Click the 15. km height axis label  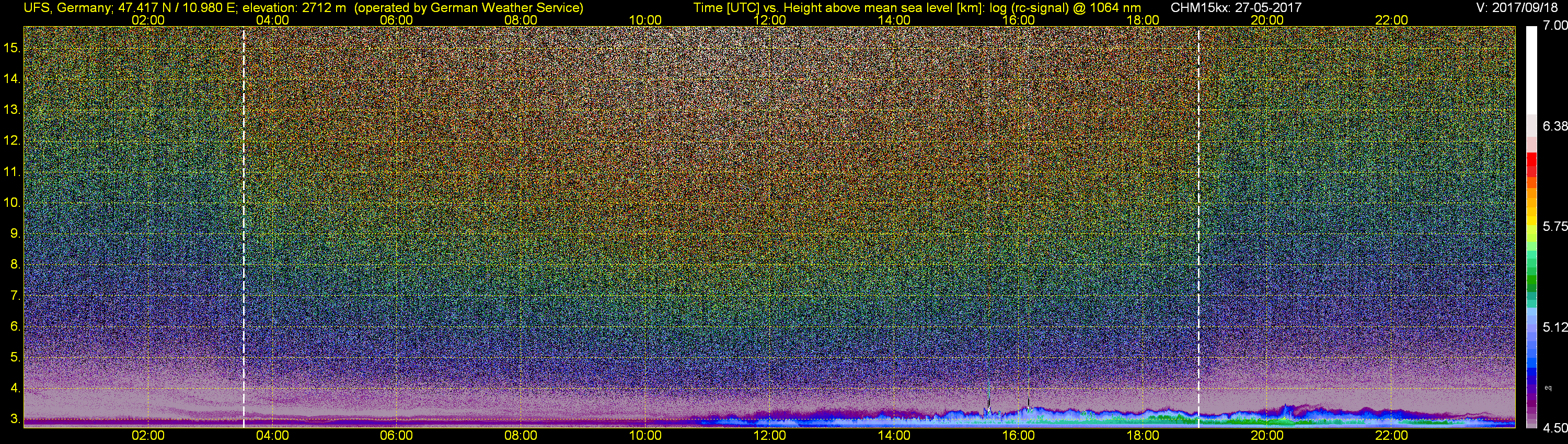pyautogui.click(x=12, y=48)
